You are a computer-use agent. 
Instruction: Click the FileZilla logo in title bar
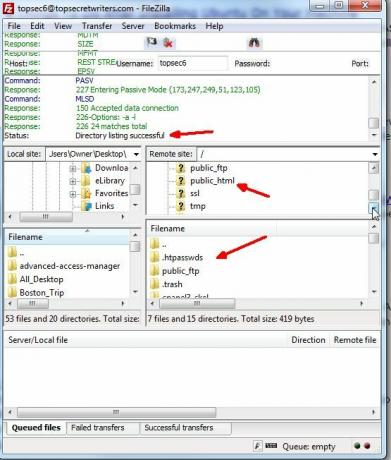[x=8, y=8]
